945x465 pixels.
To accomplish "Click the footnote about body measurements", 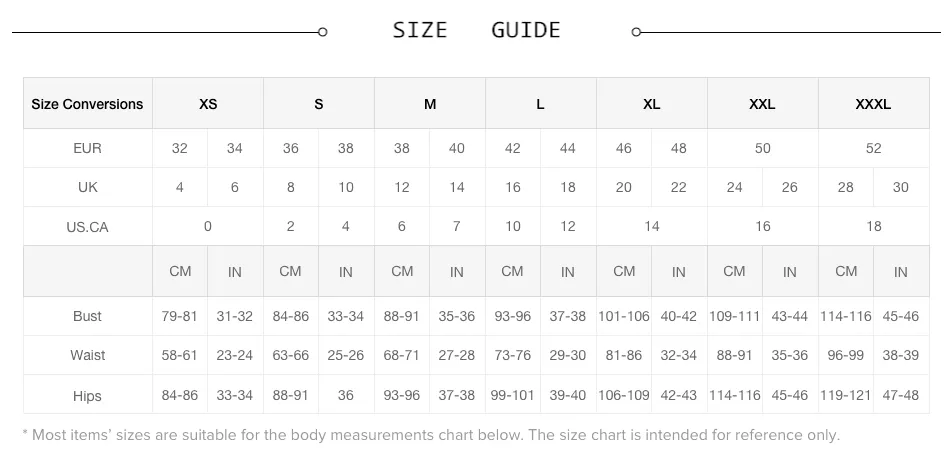I will 431,435.
